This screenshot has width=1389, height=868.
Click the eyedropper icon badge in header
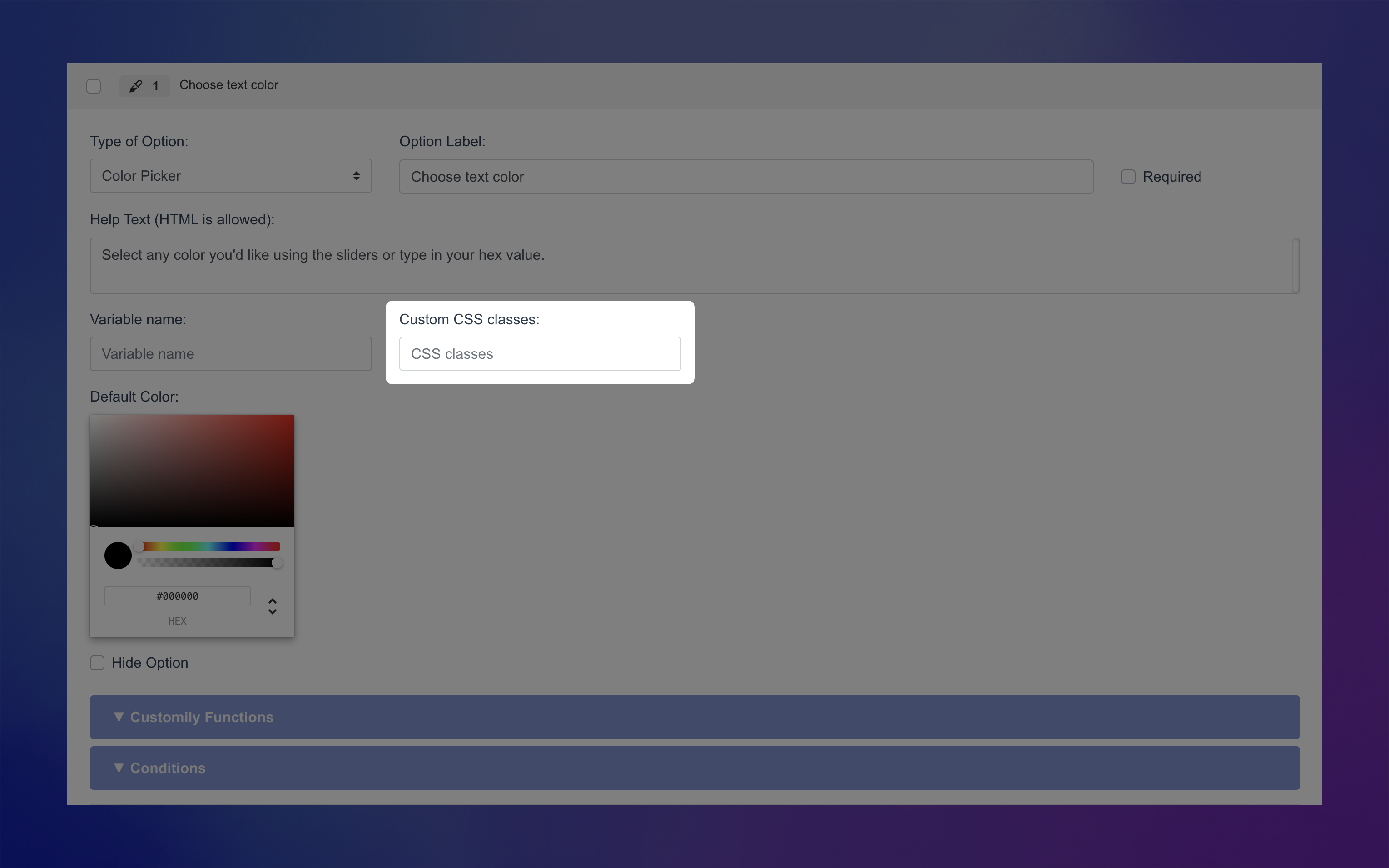[x=136, y=86]
